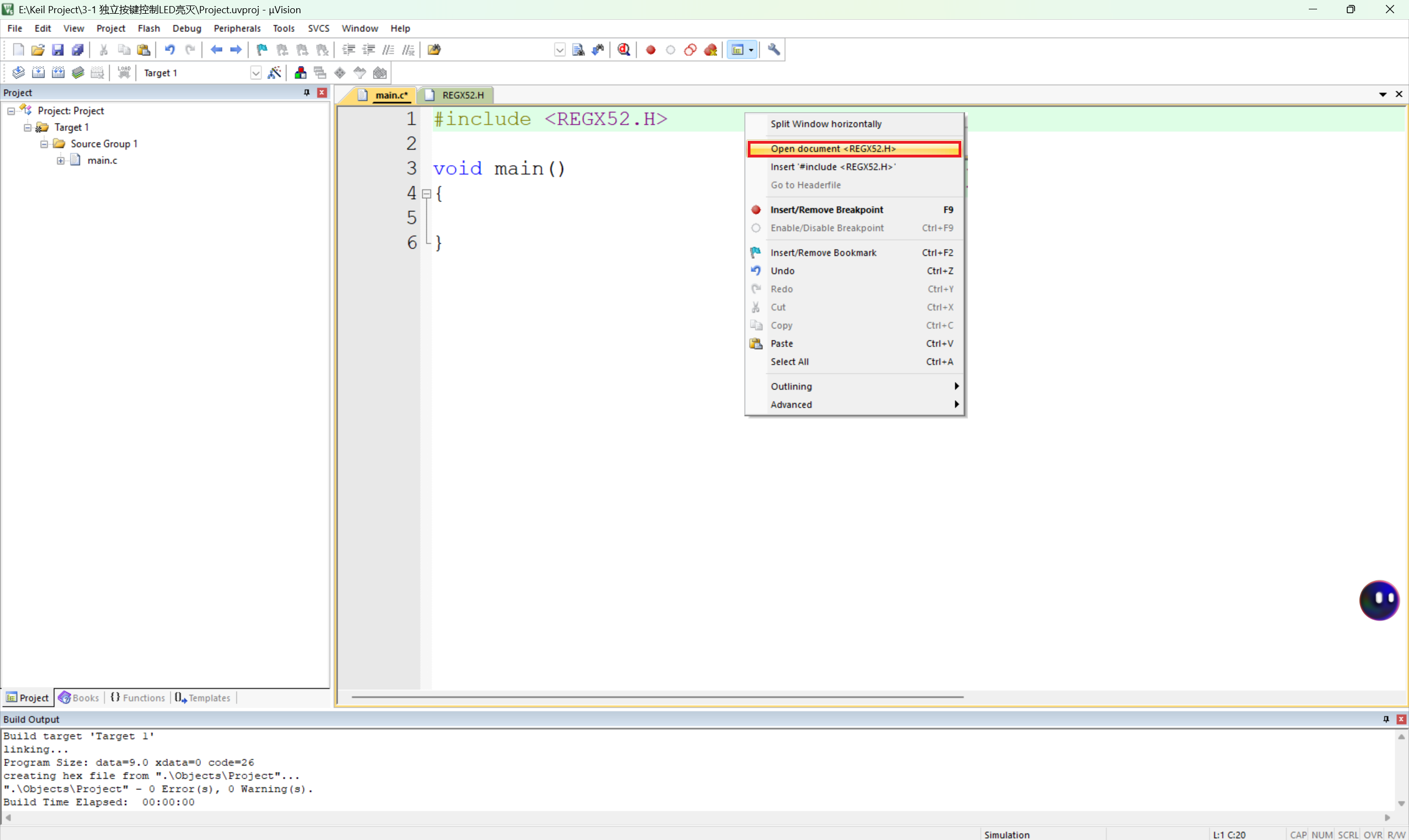Collapse Source Group 1 folder
Screen dimensions: 1409x840
44,144
